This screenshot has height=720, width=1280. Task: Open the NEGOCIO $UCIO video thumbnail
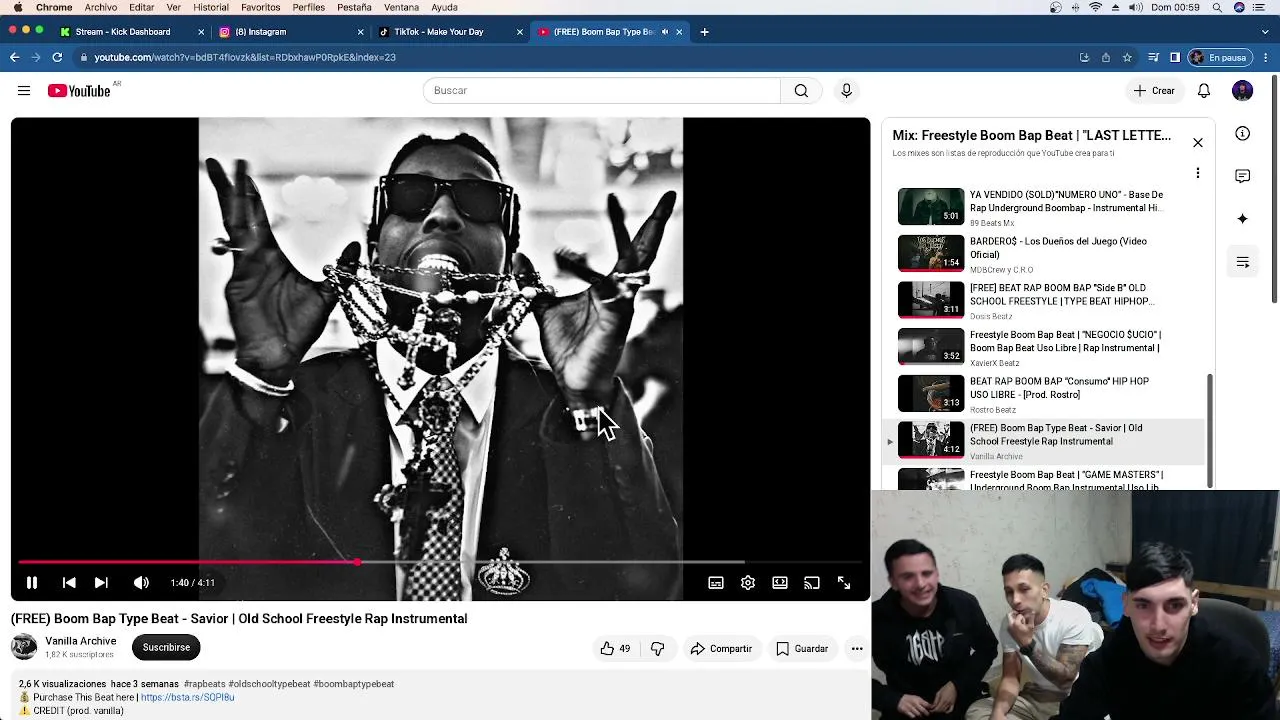tap(931, 347)
